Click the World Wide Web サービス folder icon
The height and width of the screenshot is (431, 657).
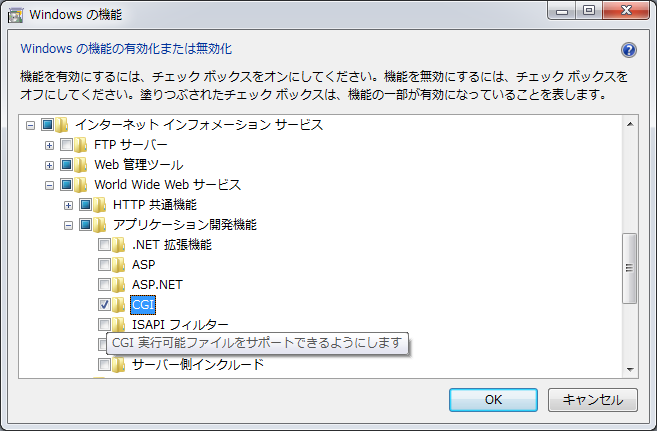coord(80,185)
